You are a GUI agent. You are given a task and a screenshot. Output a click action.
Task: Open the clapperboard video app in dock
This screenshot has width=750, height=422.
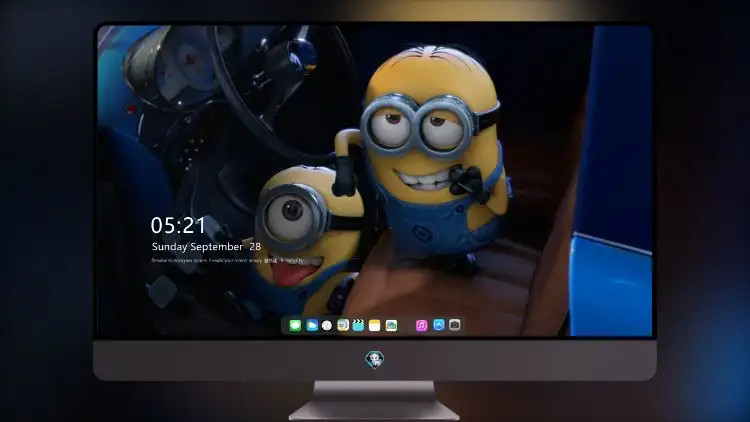tap(358, 325)
